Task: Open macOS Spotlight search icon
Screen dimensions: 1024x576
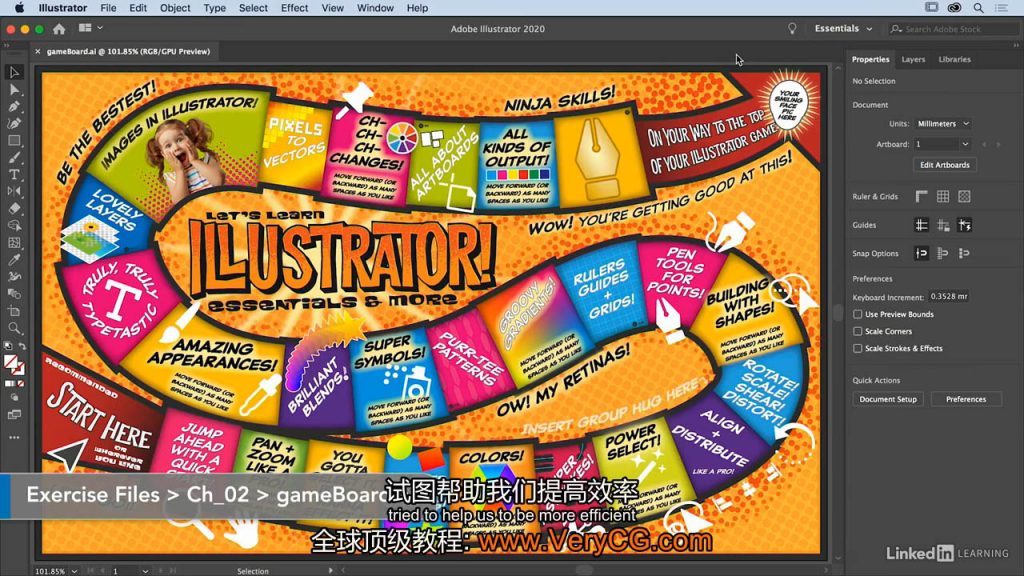Action: coord(978,8)
